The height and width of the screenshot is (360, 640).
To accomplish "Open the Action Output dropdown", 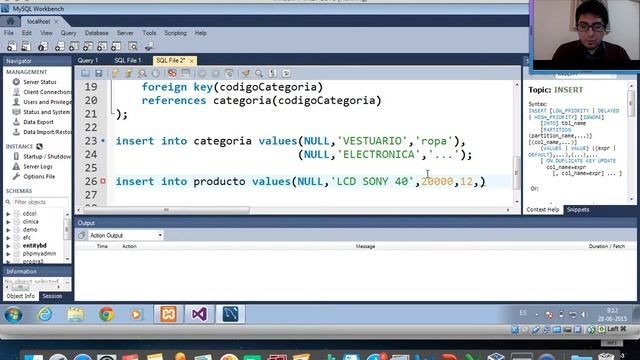I will click(x=126, y=236).
